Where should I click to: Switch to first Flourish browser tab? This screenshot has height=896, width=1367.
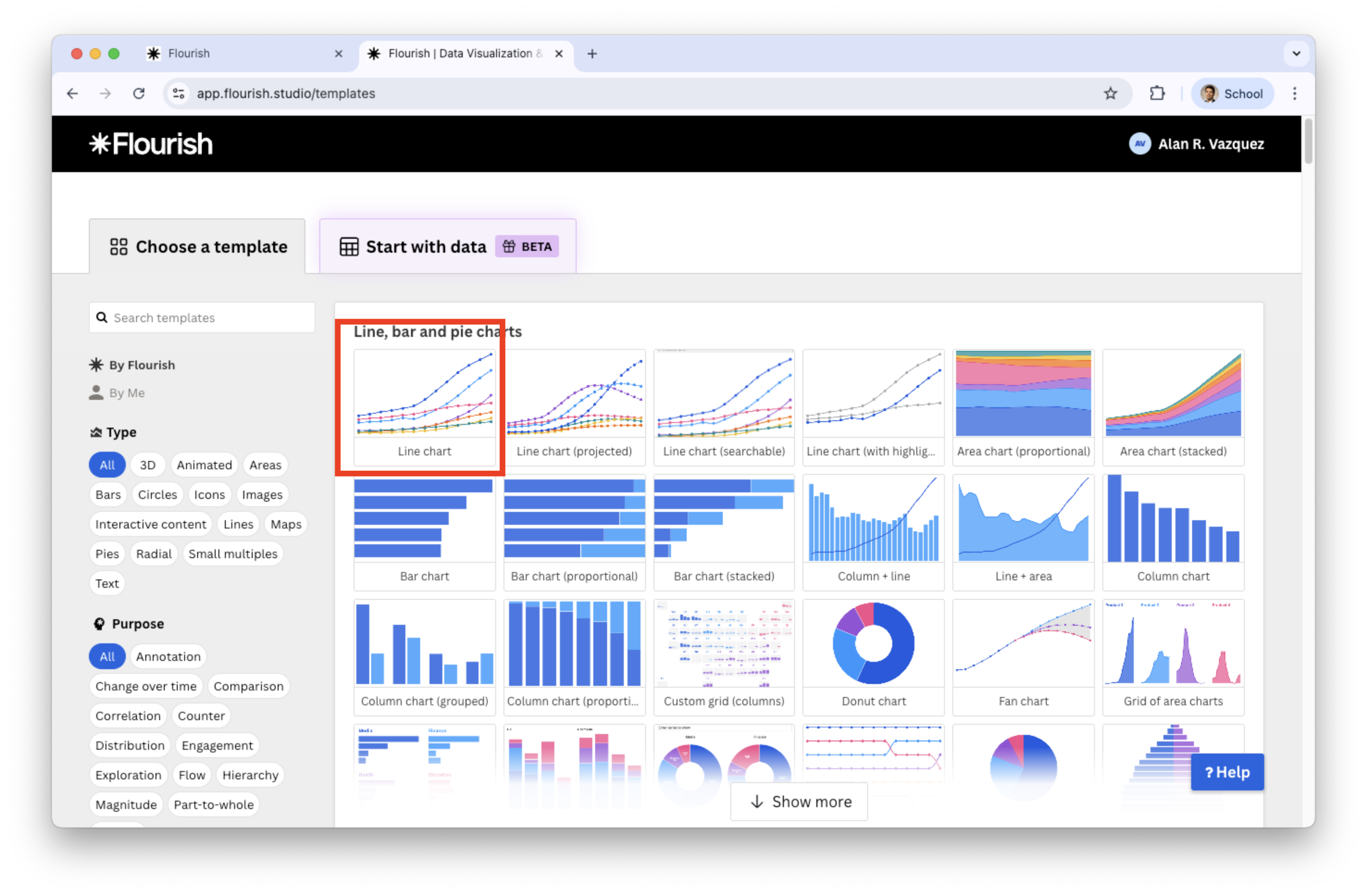tap(241, 54)
